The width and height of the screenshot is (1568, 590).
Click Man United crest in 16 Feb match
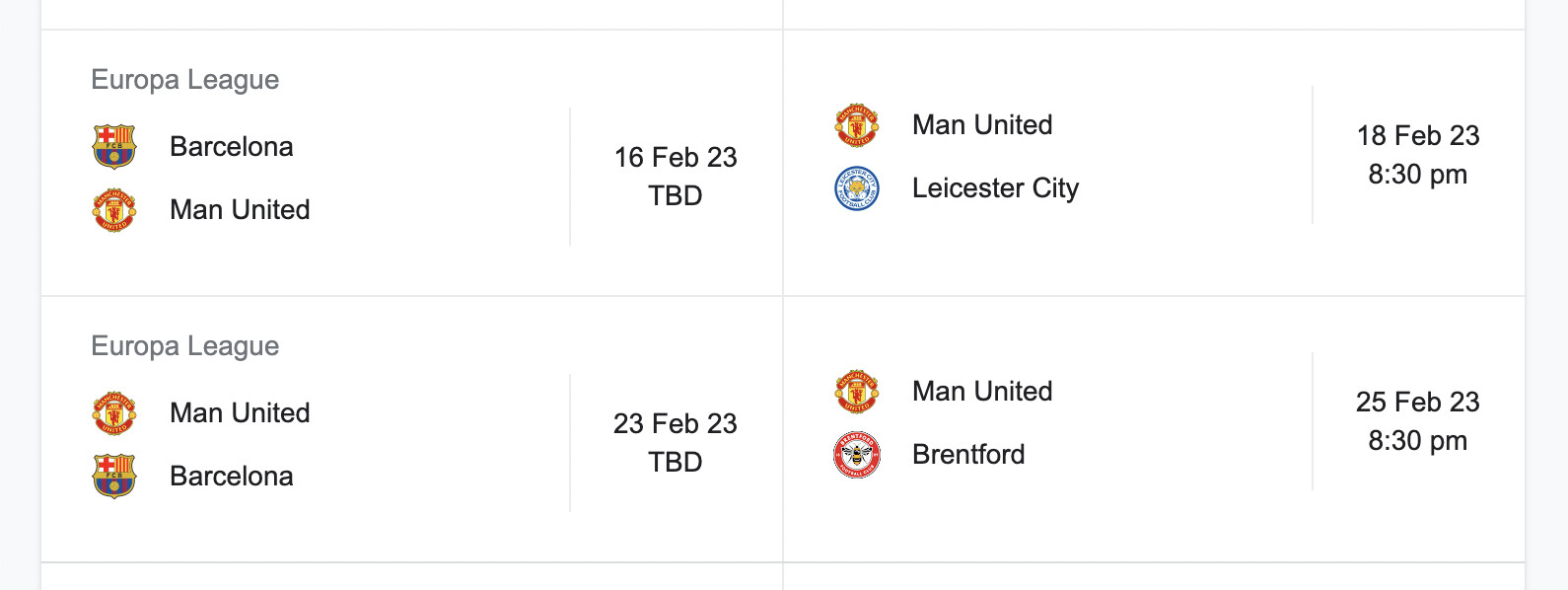click(x=114, y=210)
